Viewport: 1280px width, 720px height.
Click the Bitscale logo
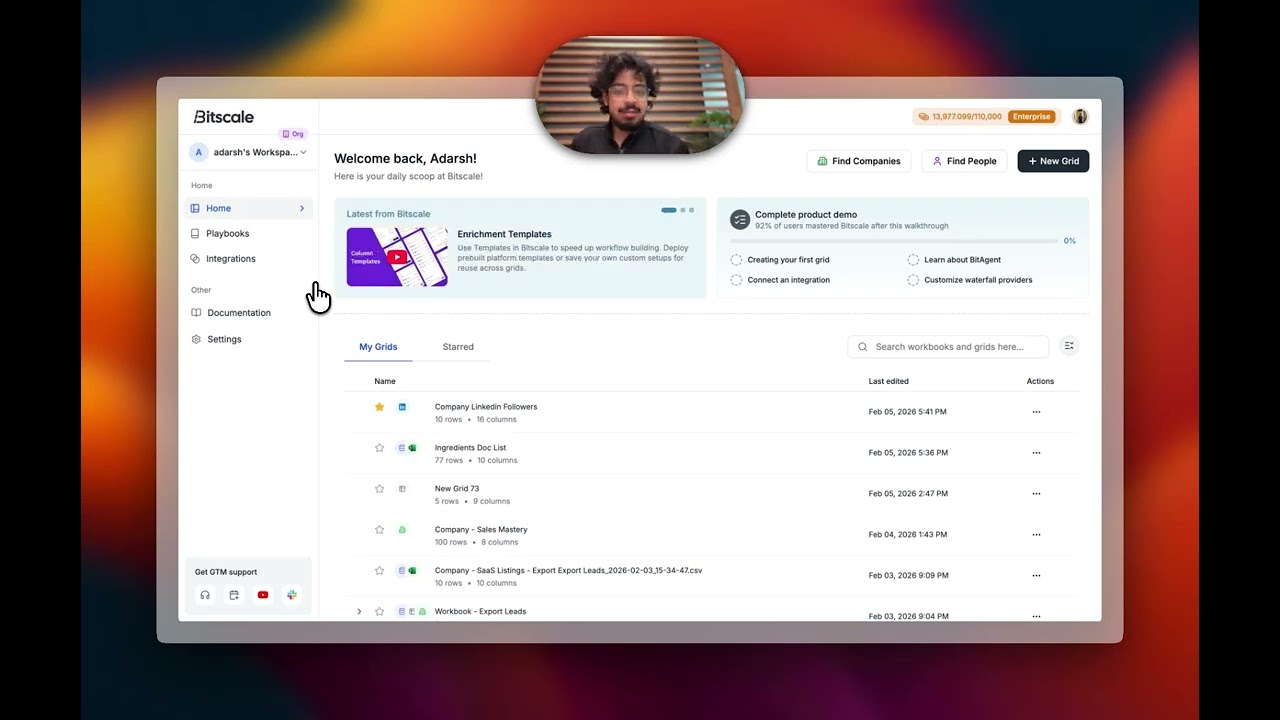point(223,116)
